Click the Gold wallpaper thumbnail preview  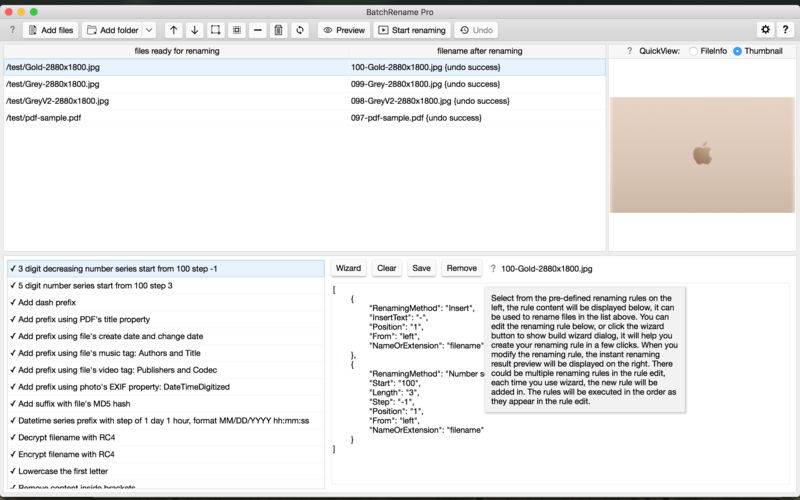[x=702, y=155]
